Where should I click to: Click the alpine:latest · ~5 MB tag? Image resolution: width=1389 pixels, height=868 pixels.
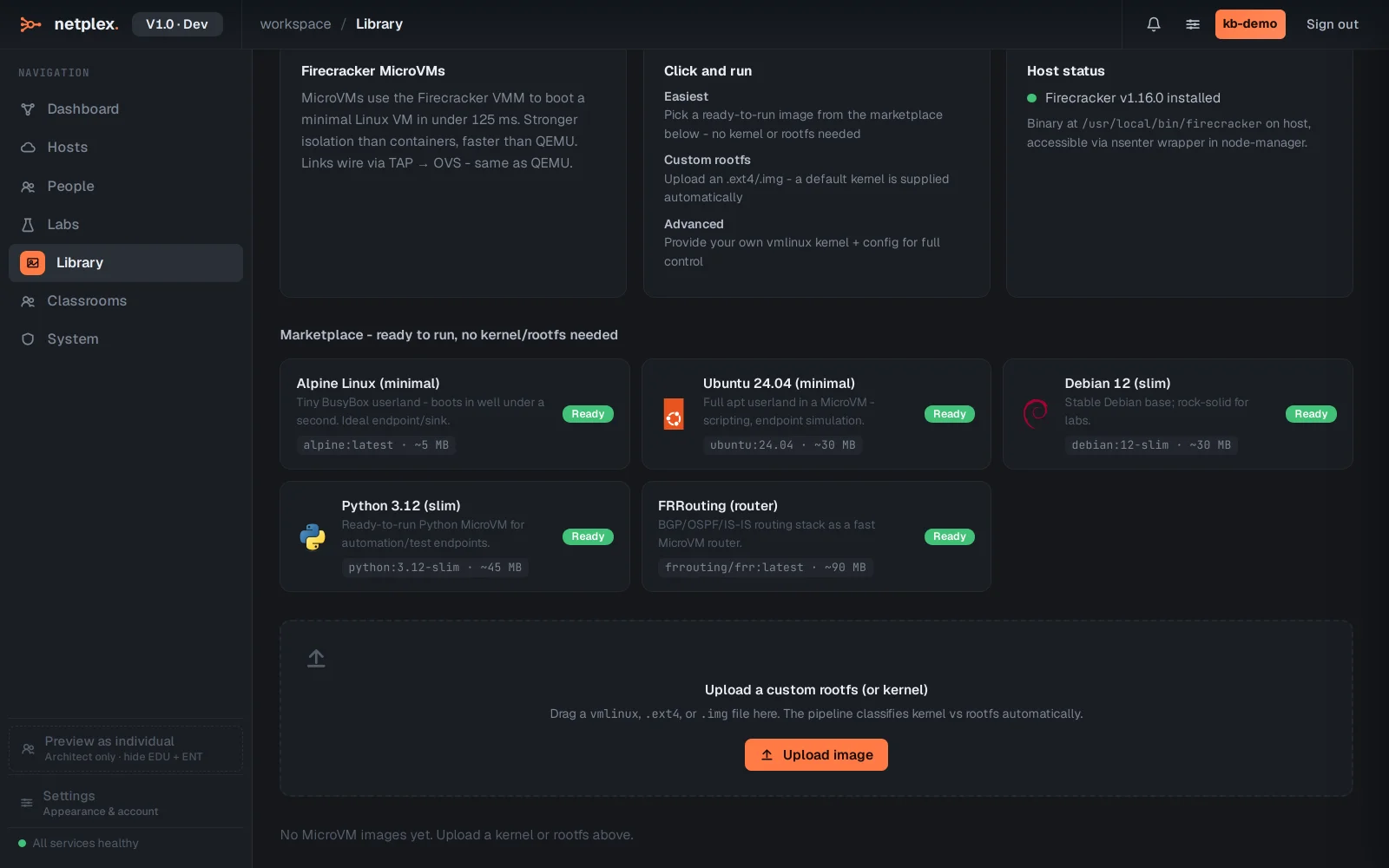[x=376, y=445]
